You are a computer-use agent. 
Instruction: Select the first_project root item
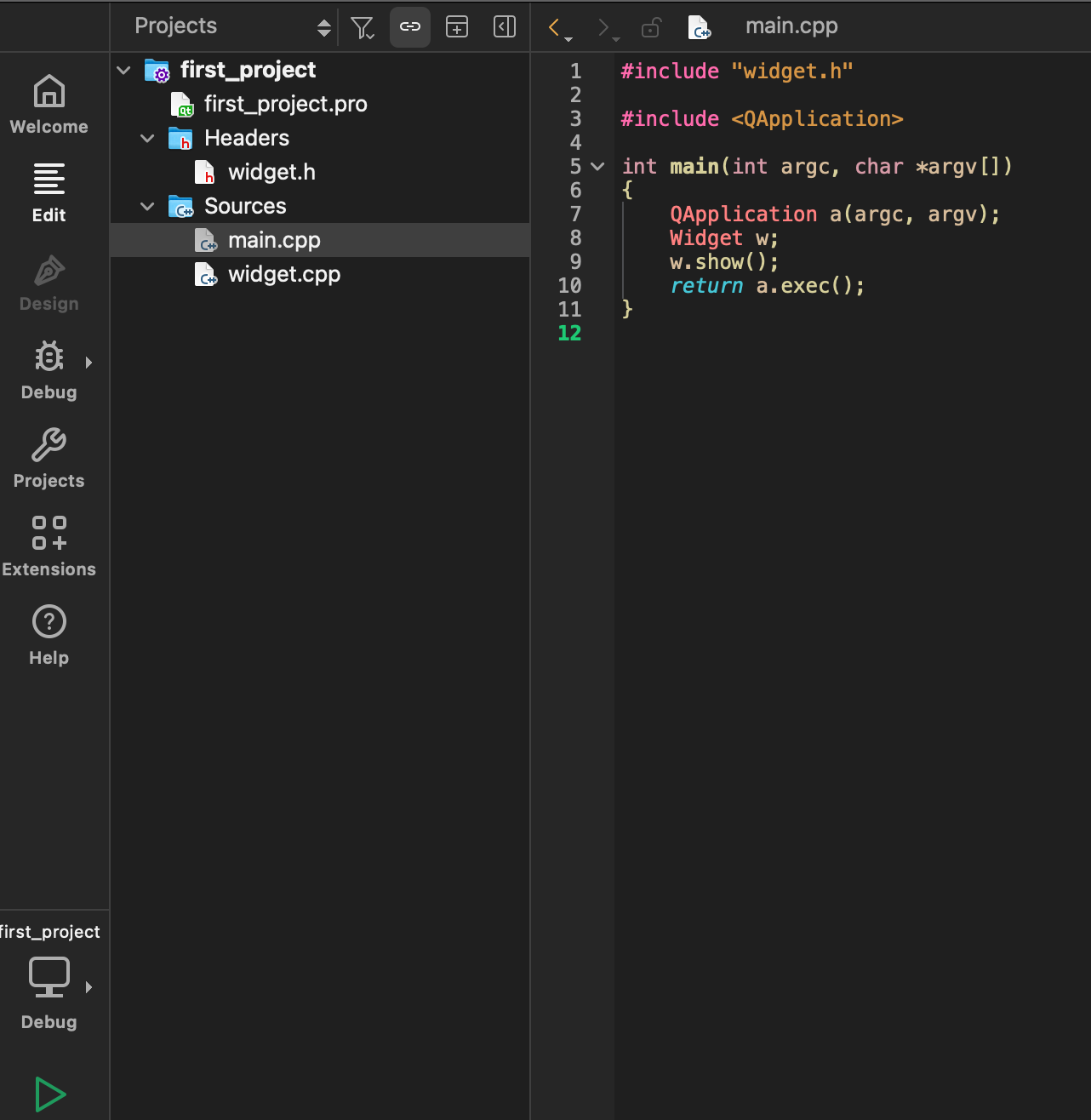[248, 70]
